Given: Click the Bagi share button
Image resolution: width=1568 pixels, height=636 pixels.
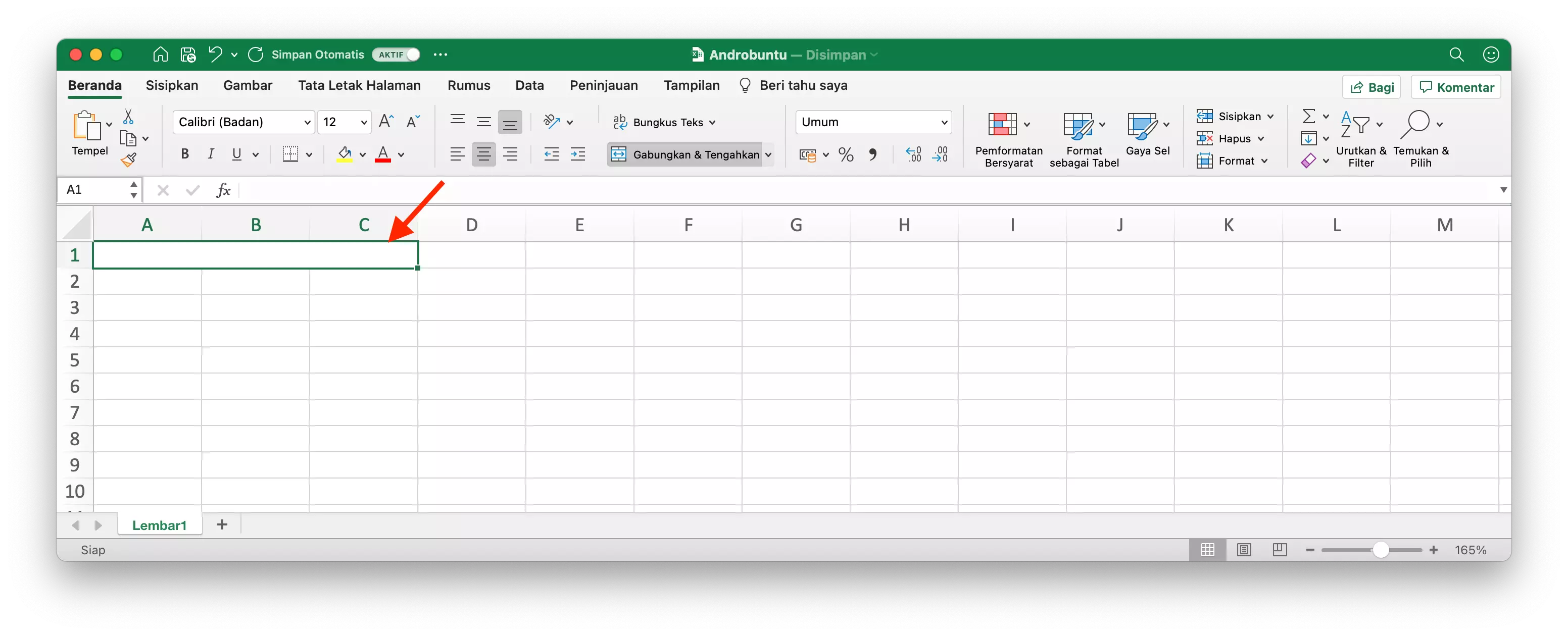Looking at the screenshot, I should (x=1371, y=86).
